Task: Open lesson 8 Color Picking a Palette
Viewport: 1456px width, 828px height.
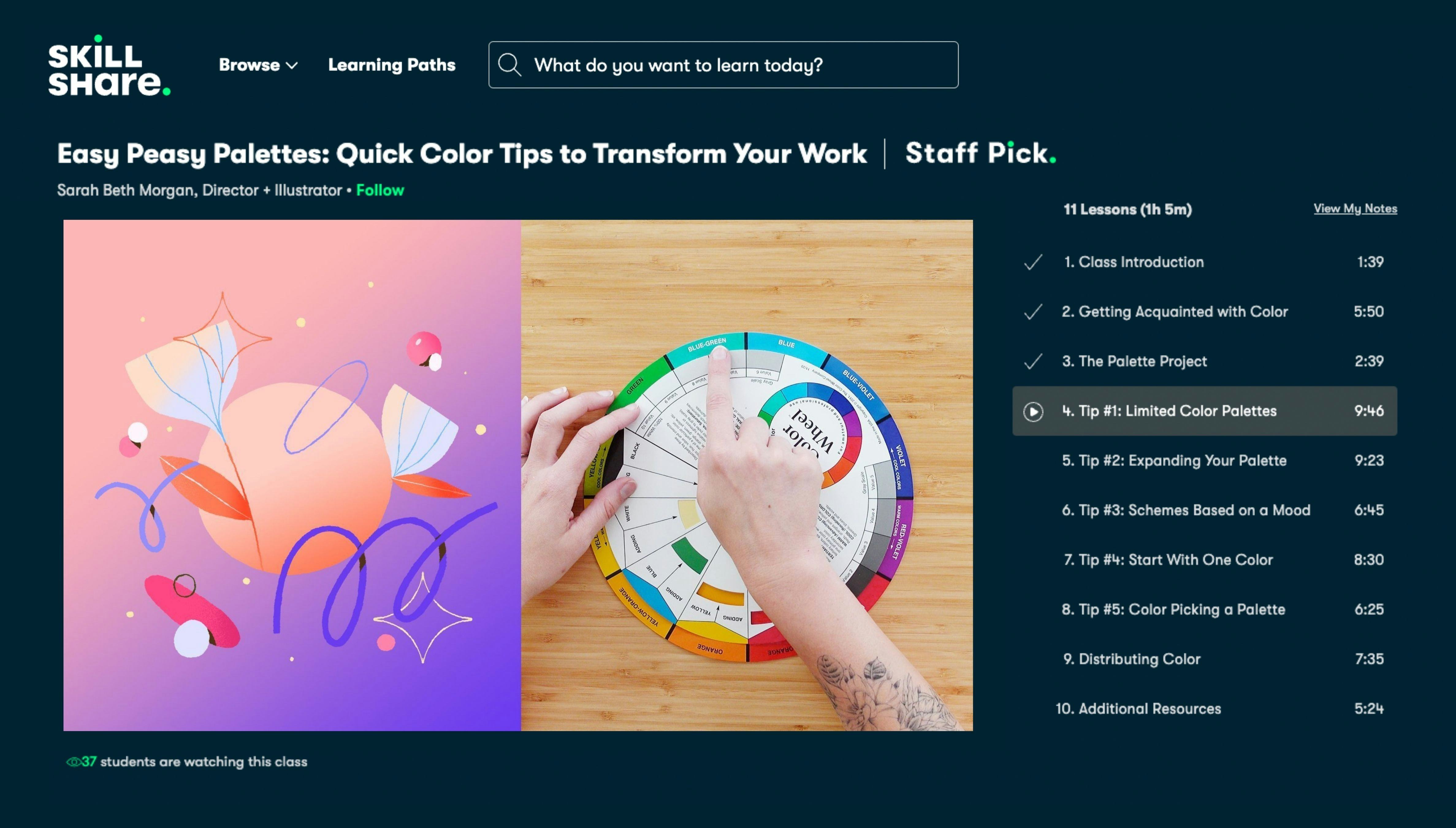Action: tap(1205, 610)
